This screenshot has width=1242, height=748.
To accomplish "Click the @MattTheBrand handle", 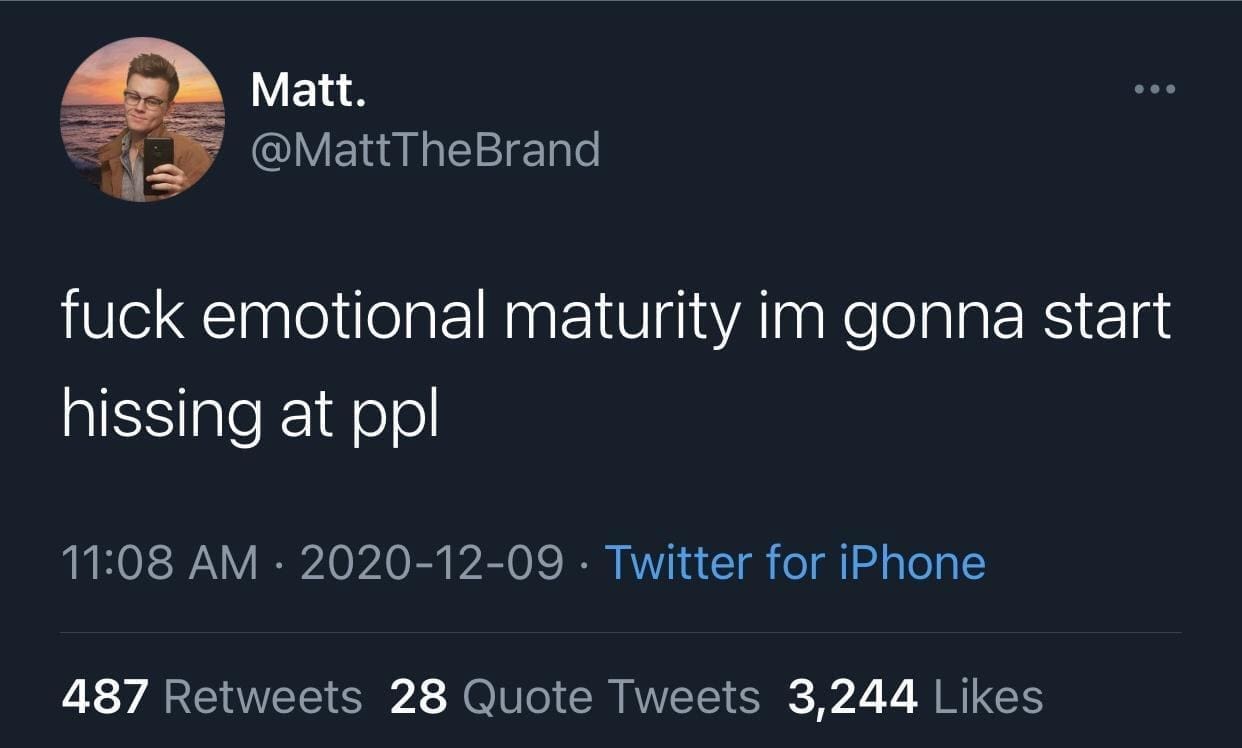I will 424,150.
